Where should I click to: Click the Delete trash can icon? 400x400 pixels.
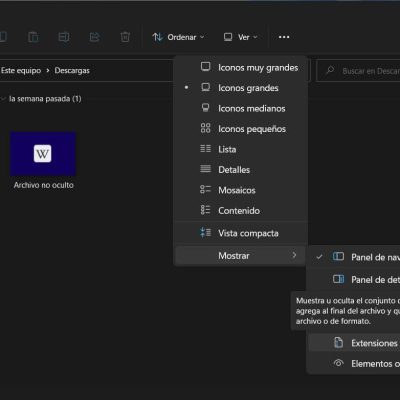pos(125,37)
